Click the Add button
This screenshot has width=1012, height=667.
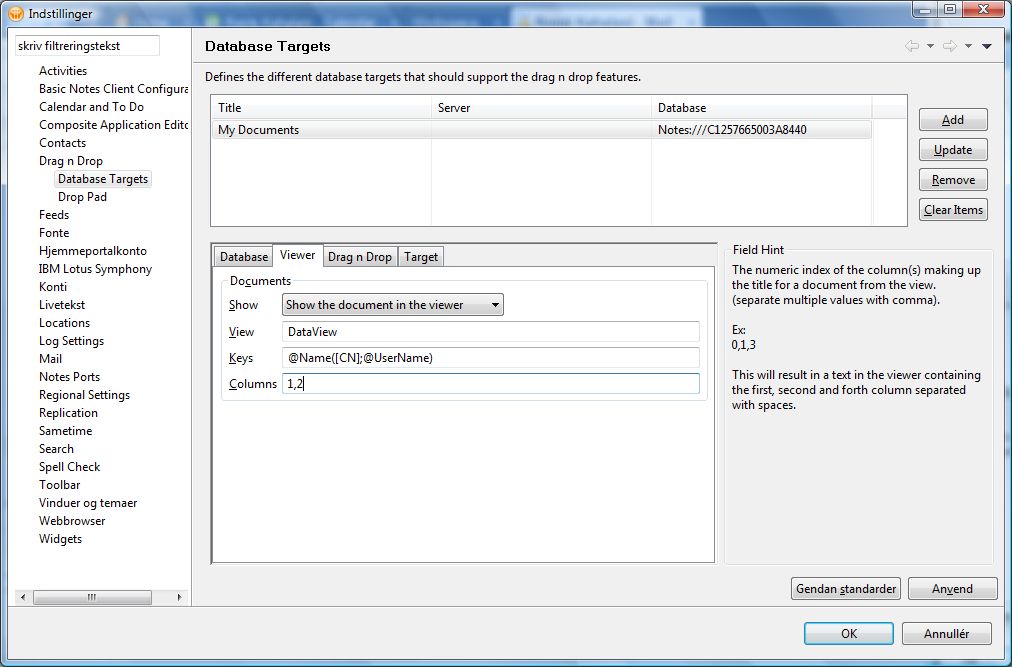coord(953,119)
